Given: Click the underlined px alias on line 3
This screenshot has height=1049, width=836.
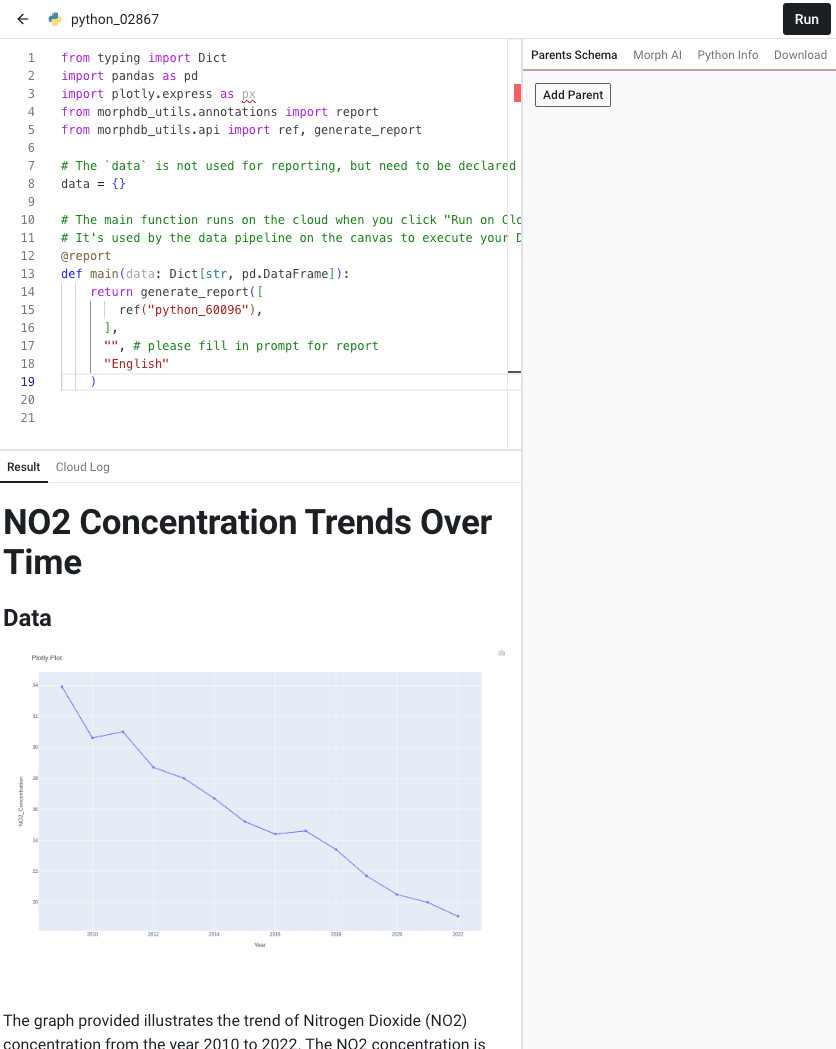Looking at the screenshot, I should 249,94.
